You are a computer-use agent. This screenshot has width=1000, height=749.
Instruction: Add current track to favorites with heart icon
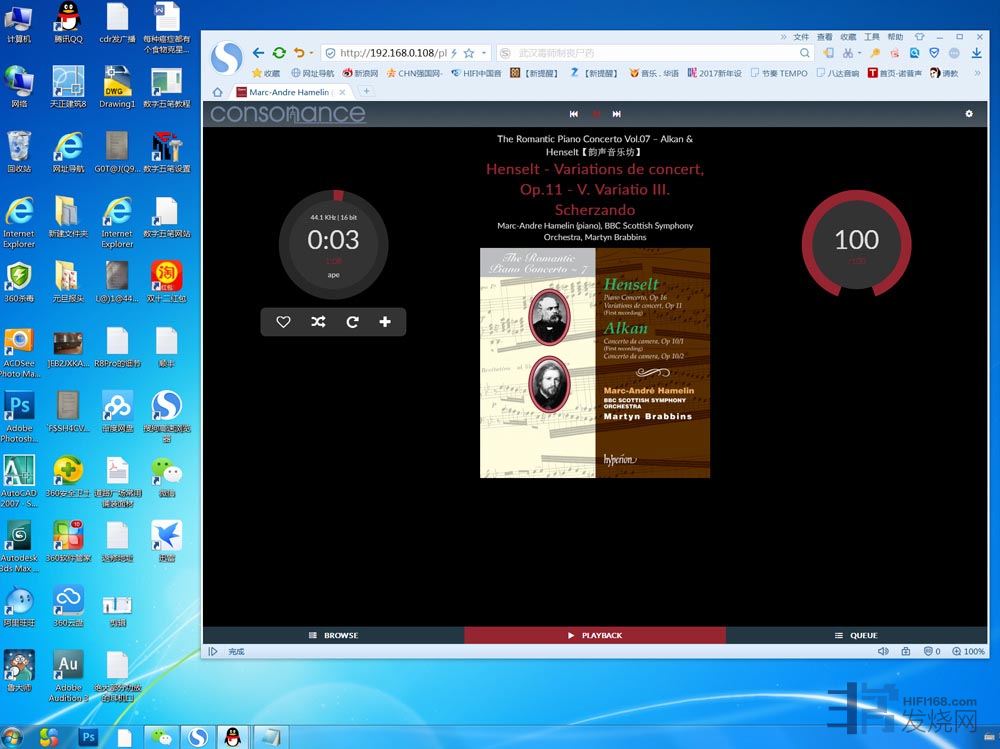283,322
